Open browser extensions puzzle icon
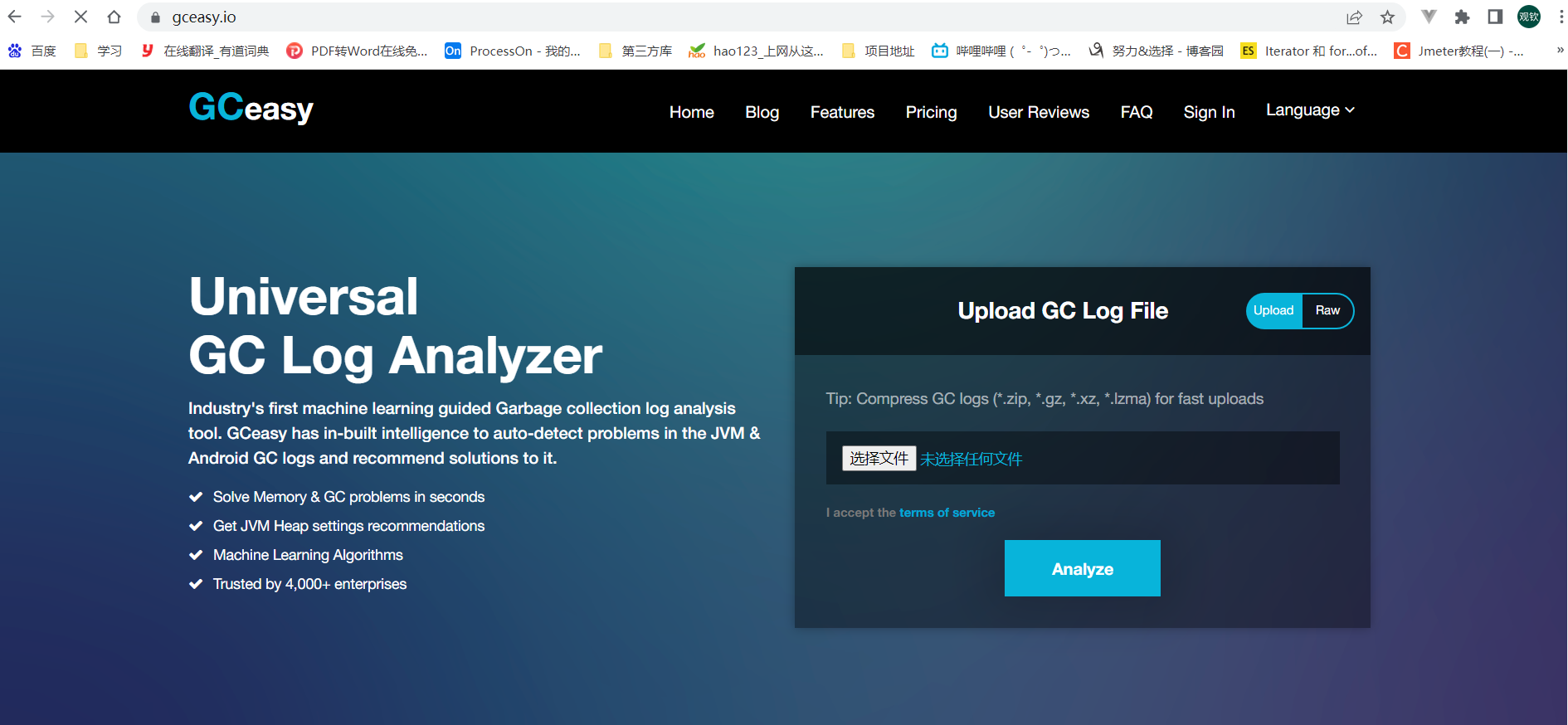This screenshot has height=725, width=1568. pos(1462,17)
